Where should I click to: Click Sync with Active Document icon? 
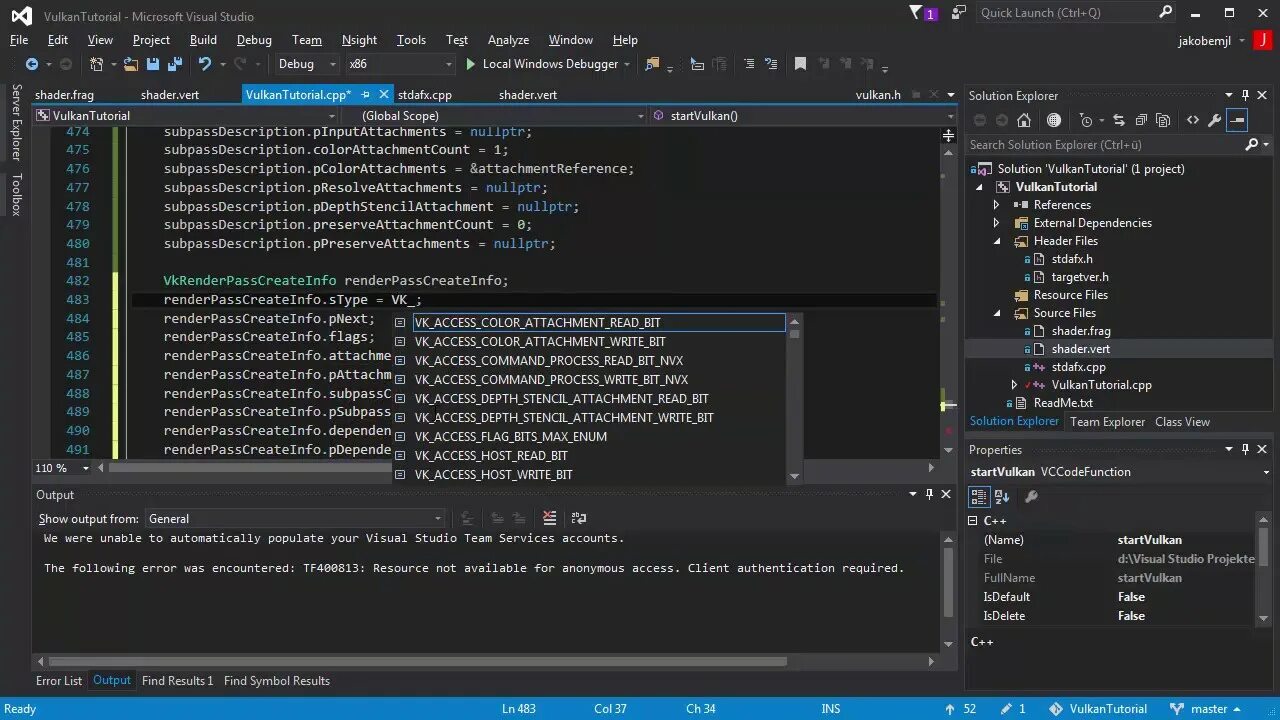pos(1118,120)
